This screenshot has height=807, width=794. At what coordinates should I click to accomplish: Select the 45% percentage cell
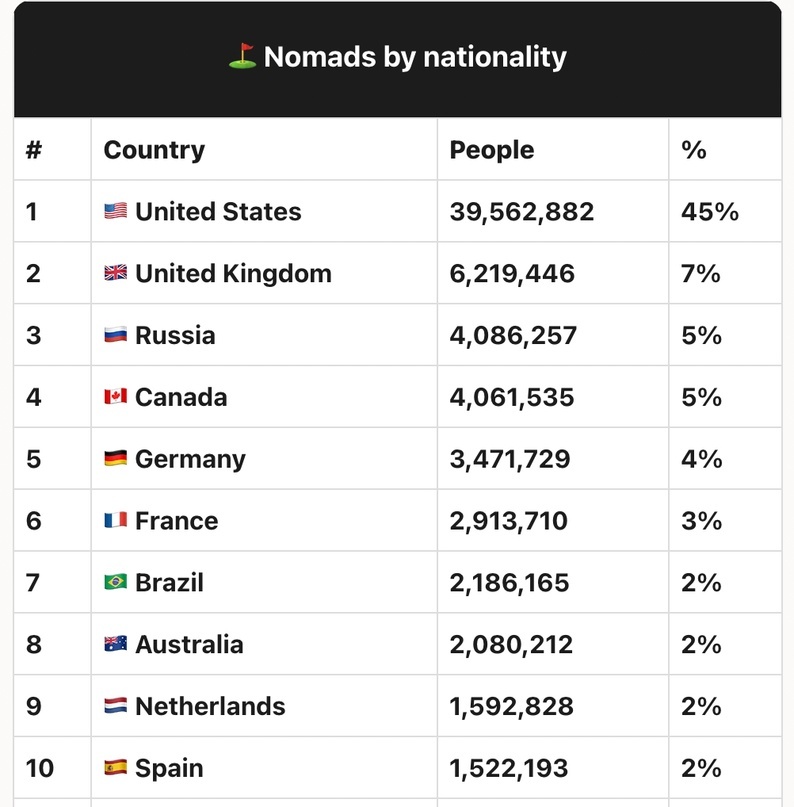pyautogui.click(x=710, y=212)
